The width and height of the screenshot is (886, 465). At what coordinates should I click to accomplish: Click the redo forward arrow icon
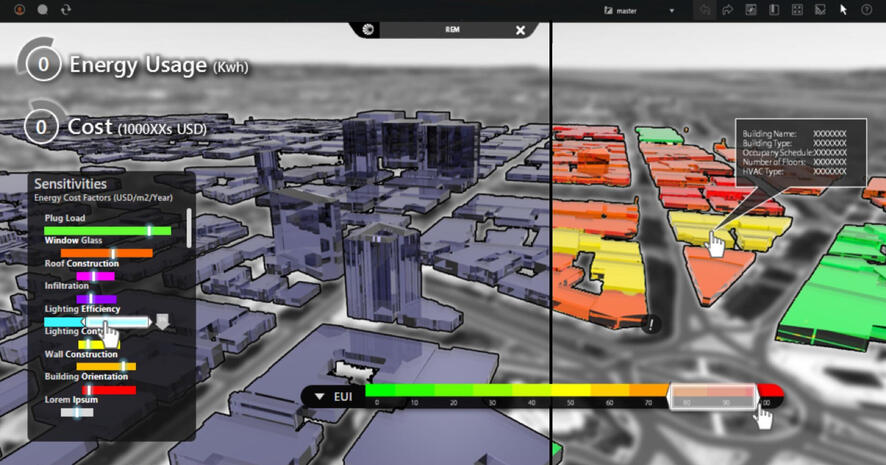(x=727, y=10)
